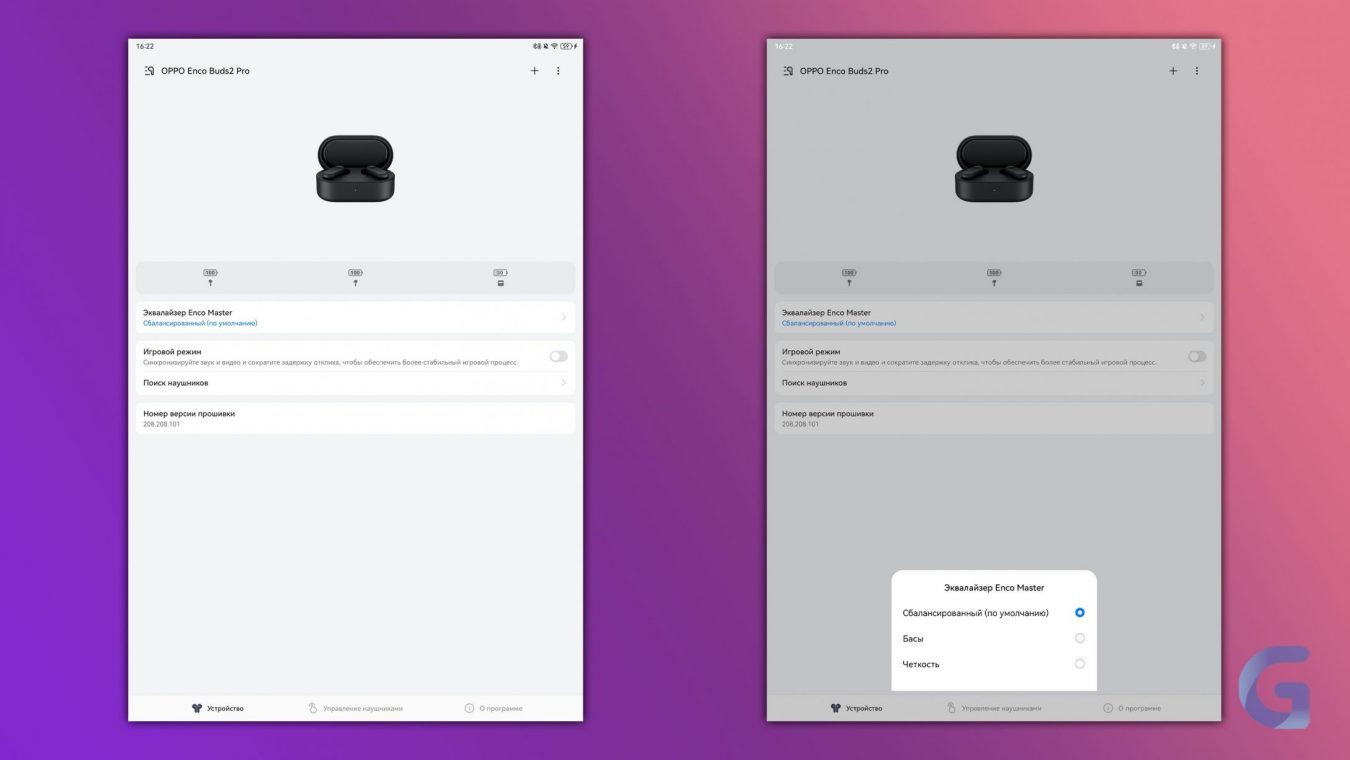This screenshot has height=760, width=1350.
Task: Tap the device icon beside left OPPO title
Action: 149,71
